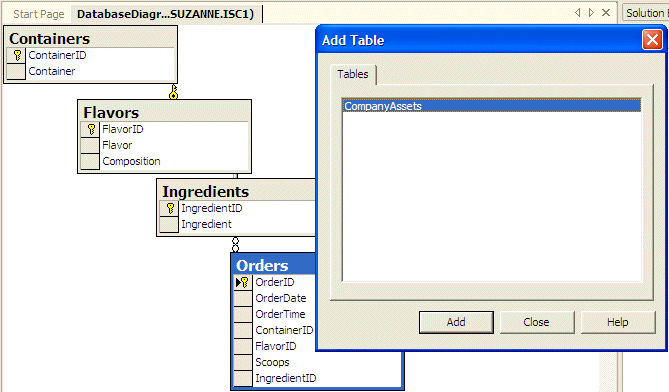Select the Composition column

(131, 161)
